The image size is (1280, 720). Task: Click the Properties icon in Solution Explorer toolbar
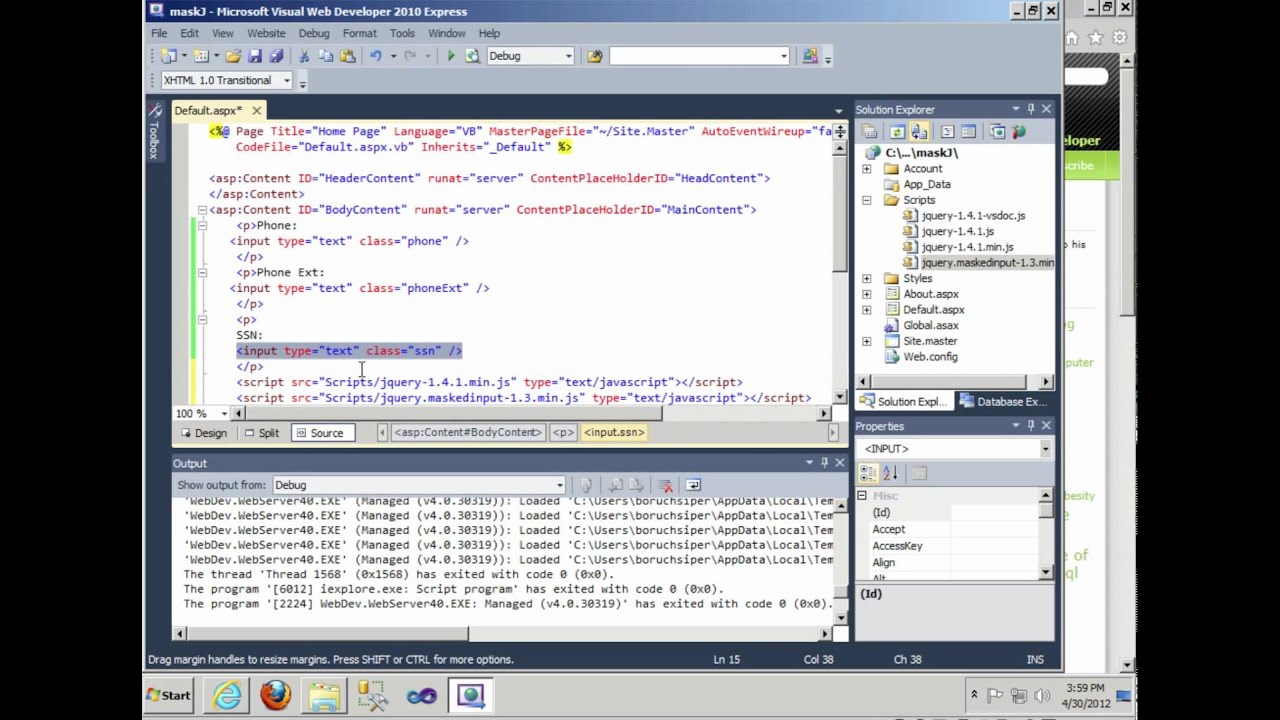pyautogui.click(x=870, y=132)
